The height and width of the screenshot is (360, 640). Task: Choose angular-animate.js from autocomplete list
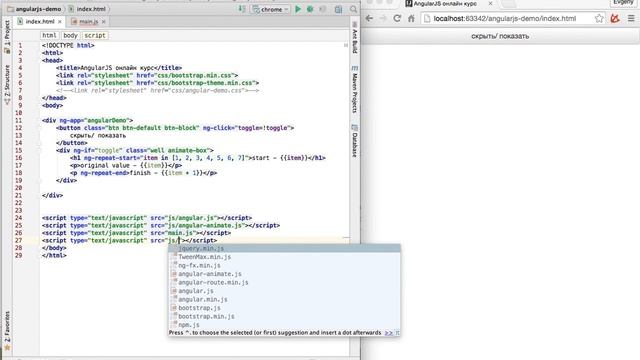(x=284, y=274)
